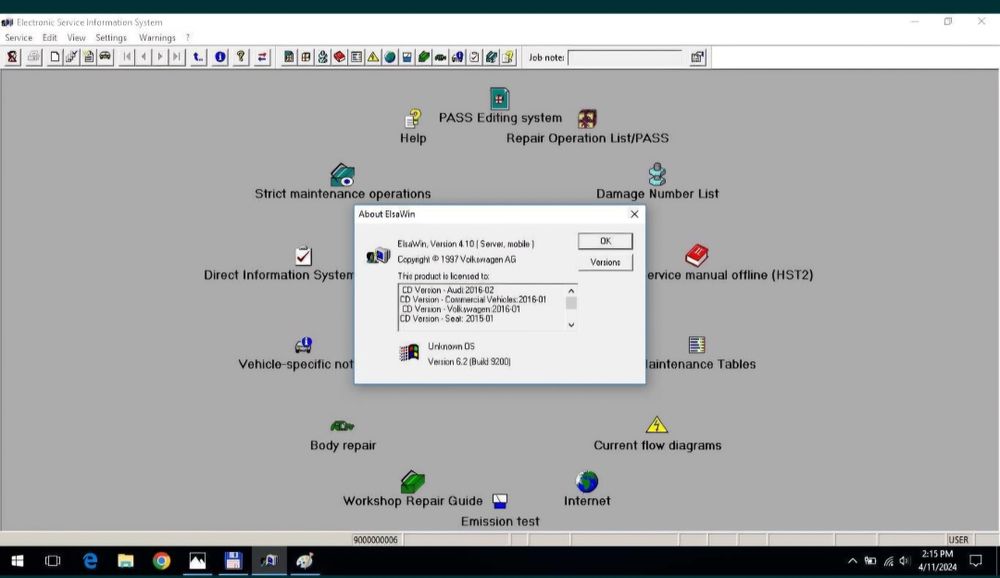Click the question mark toolbar icon
1000x578 pixels.
(241, 57)
